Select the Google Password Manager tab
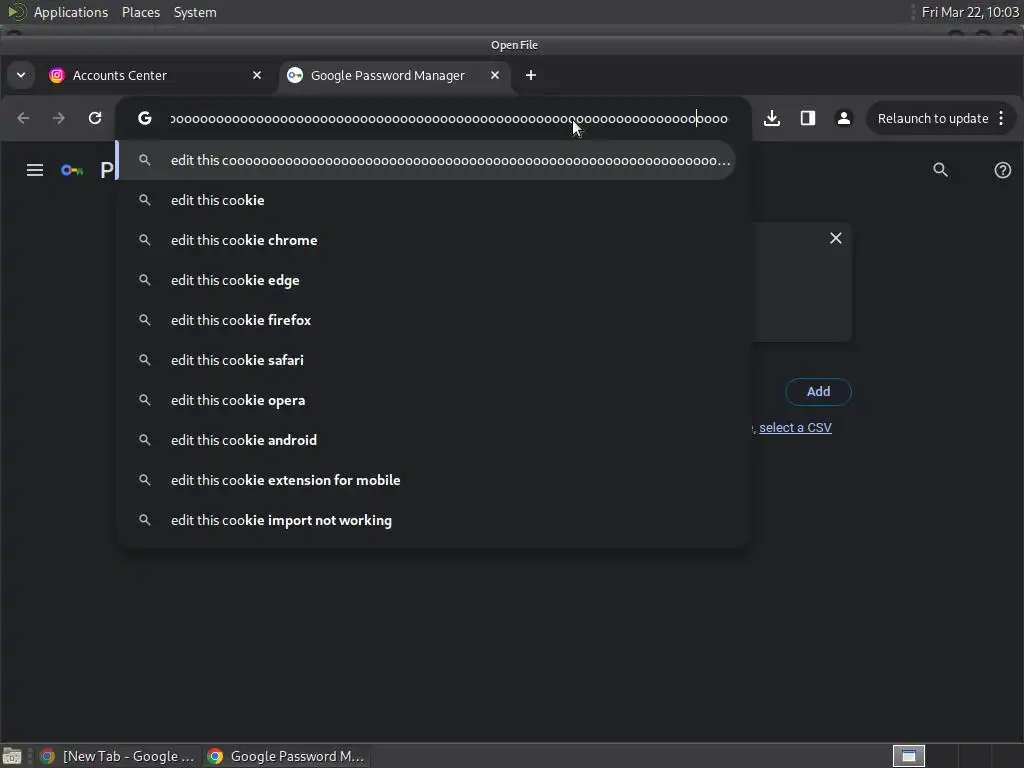Viewport: 1024px width, 768px height. [394, 76]
